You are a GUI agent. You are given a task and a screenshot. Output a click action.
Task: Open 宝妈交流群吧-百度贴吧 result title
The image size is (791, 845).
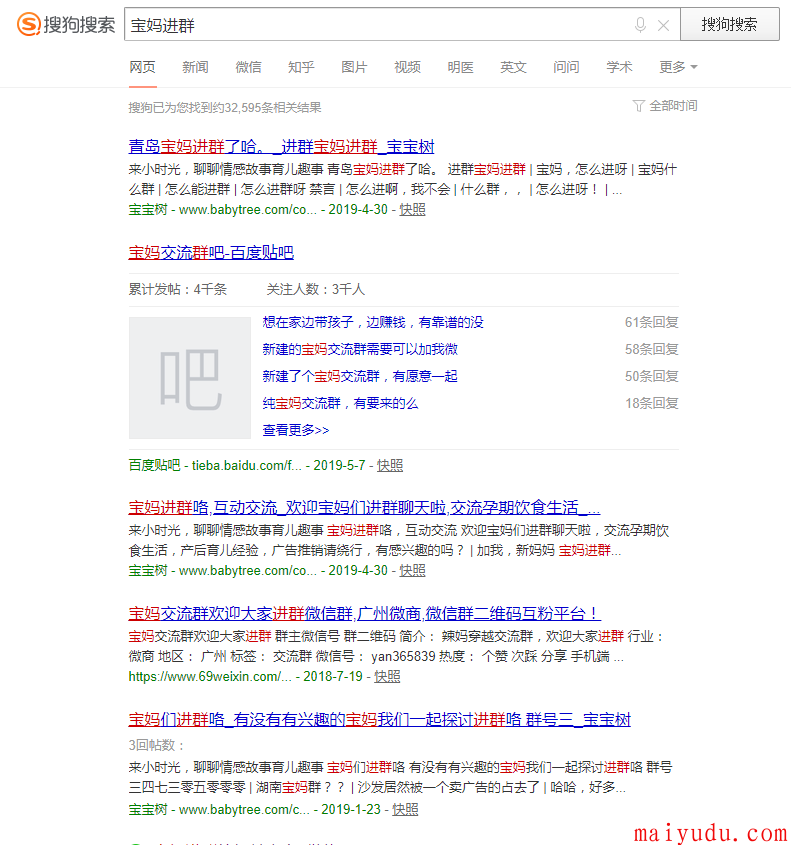pos(211,253)
